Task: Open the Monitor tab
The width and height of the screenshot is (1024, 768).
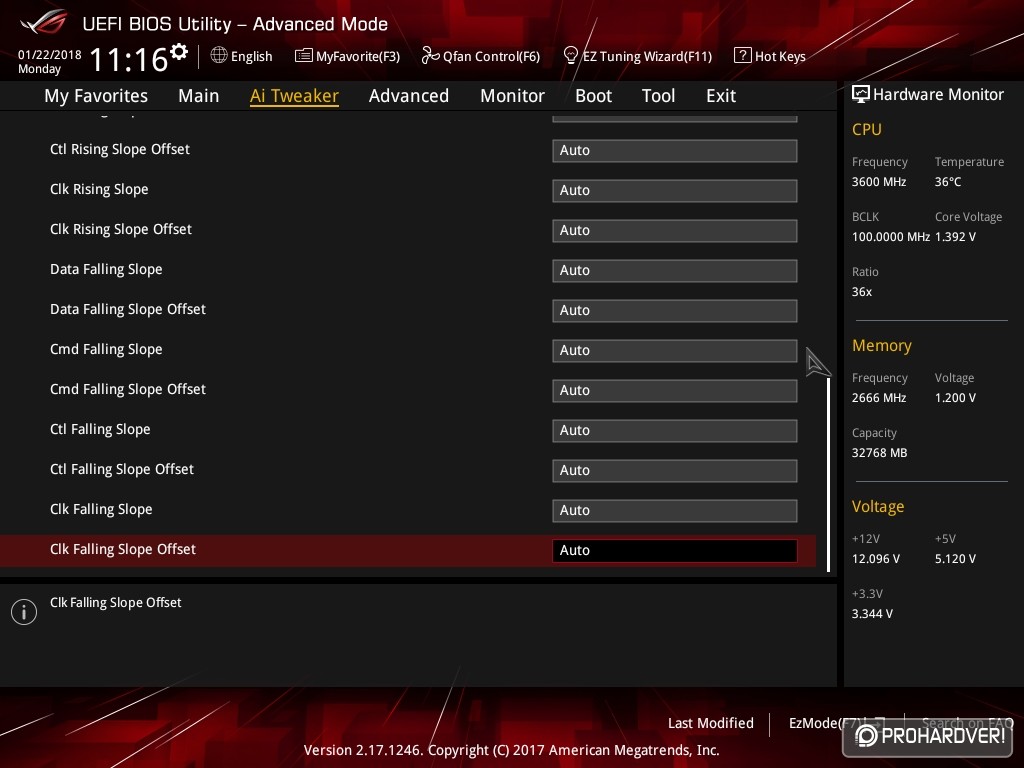Action: (x=513, y=96)
